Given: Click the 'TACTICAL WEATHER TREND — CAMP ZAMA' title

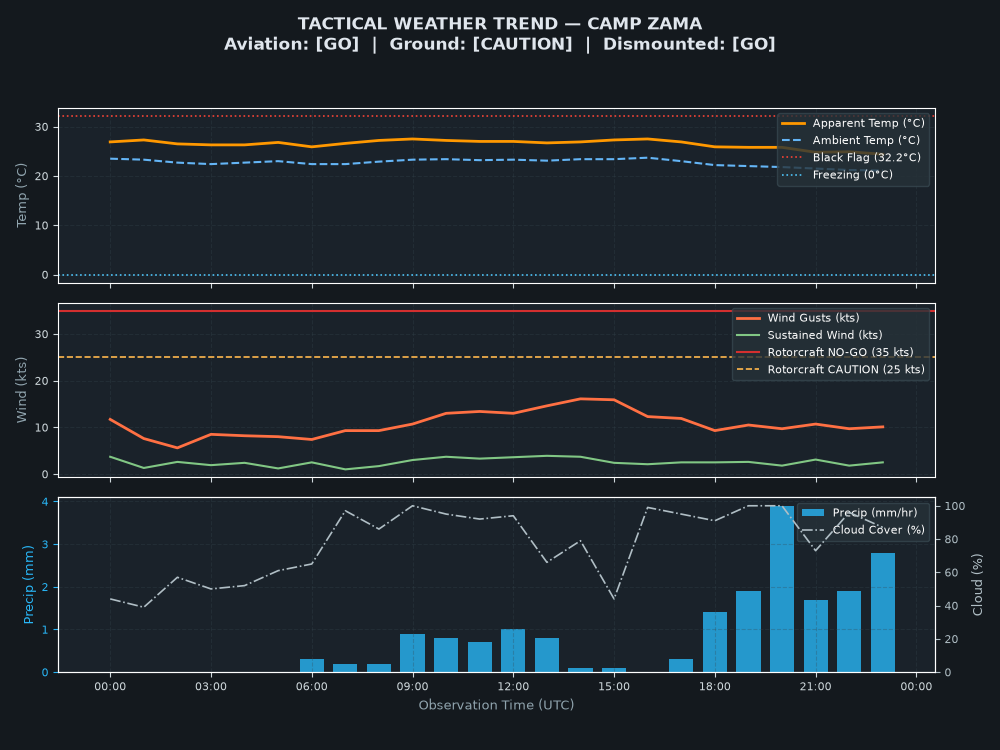Looking at the screenshot, I should (499, 24).
